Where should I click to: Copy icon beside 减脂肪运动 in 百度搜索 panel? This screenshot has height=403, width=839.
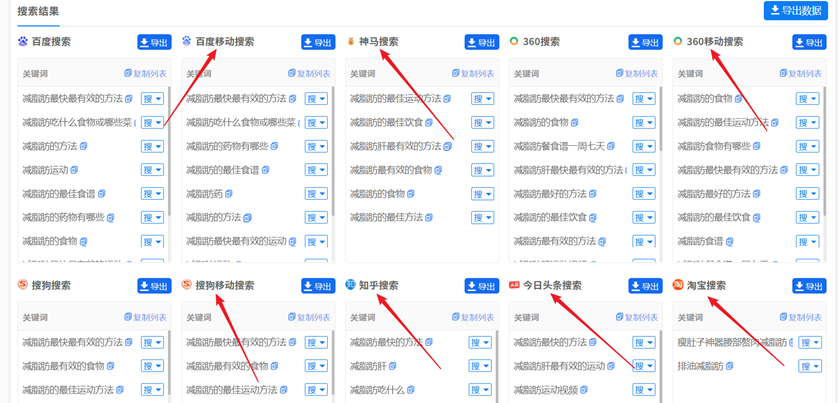pos(74,170)
